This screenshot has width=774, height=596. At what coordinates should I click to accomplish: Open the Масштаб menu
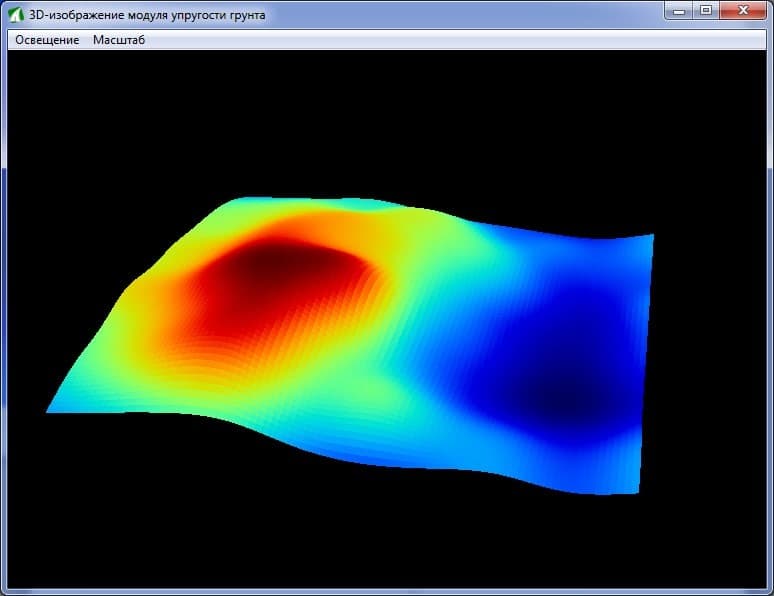pos(119,40)
